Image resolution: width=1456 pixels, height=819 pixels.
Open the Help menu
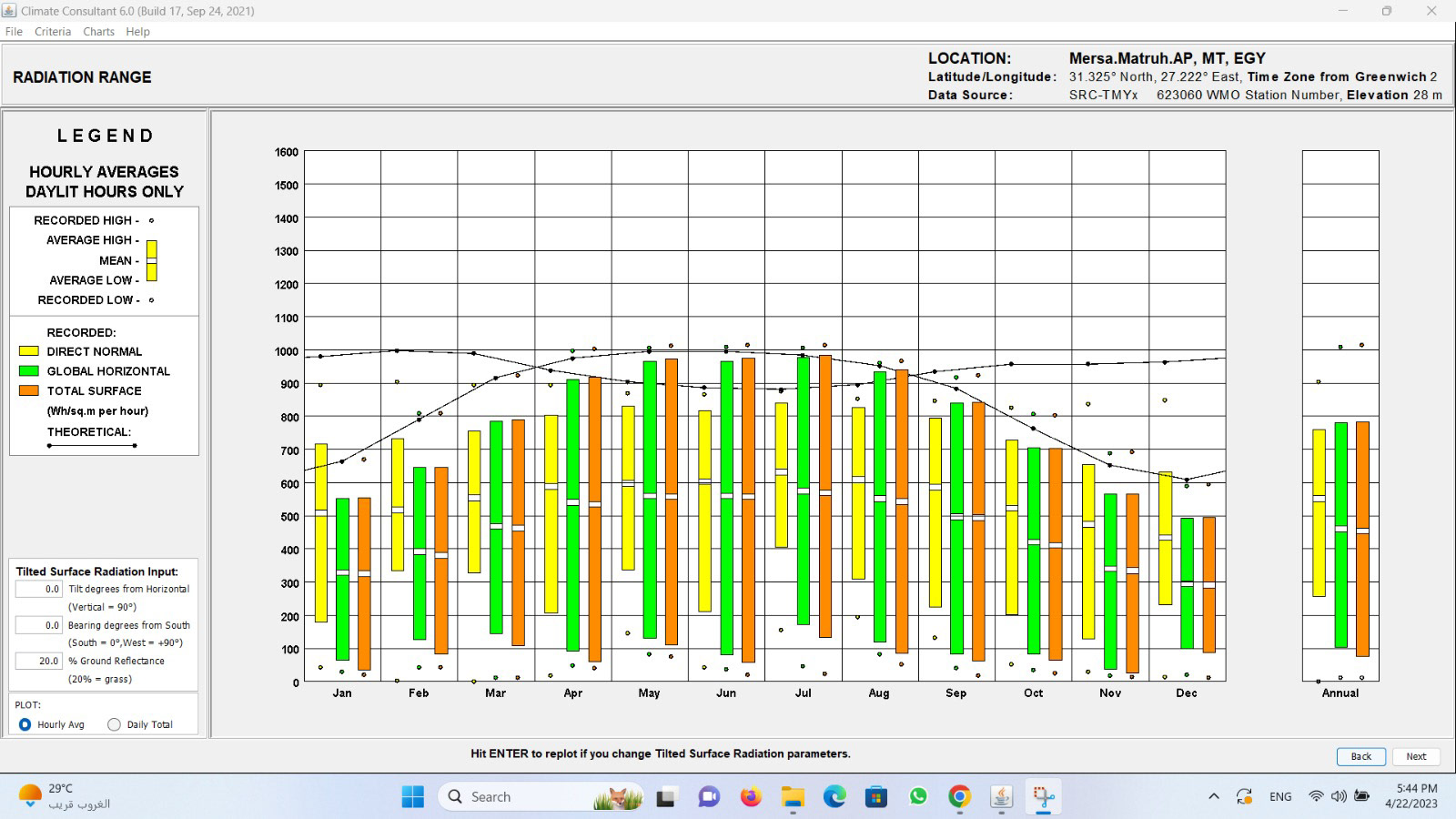(137, 32)
